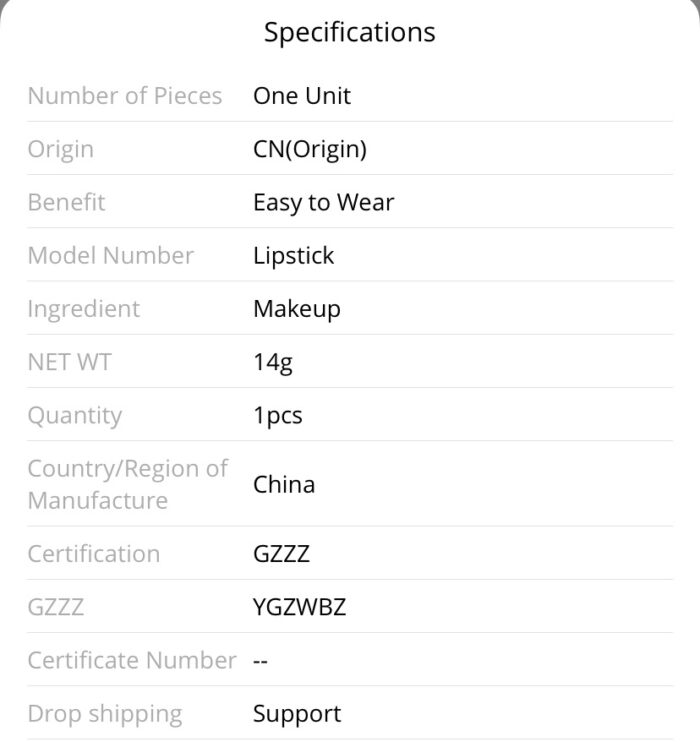Select the CN(Origin) value text
Screen dimensions: 700x742
pos(310,149)
